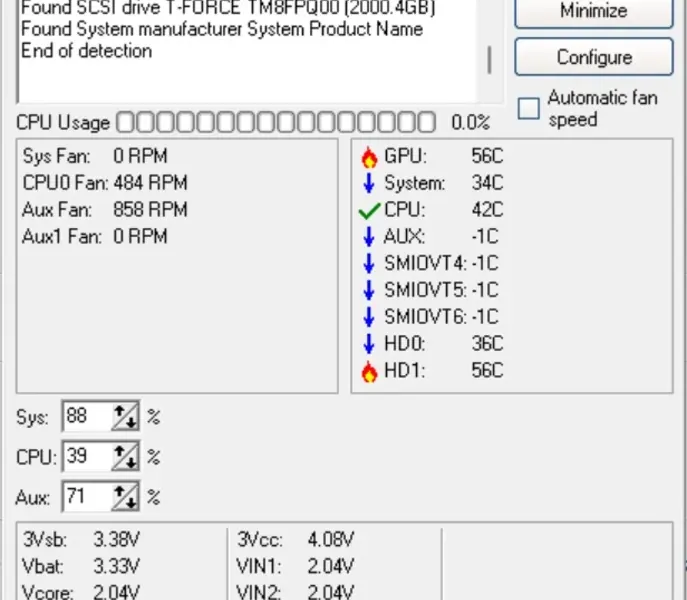Click the HD1 56C temperature value
687x600 pixels.
coord(487,370)
